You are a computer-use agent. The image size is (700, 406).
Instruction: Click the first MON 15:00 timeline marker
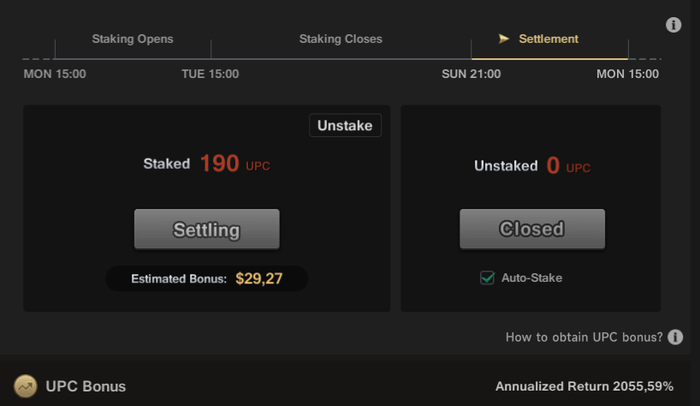[x=55, y=74]
